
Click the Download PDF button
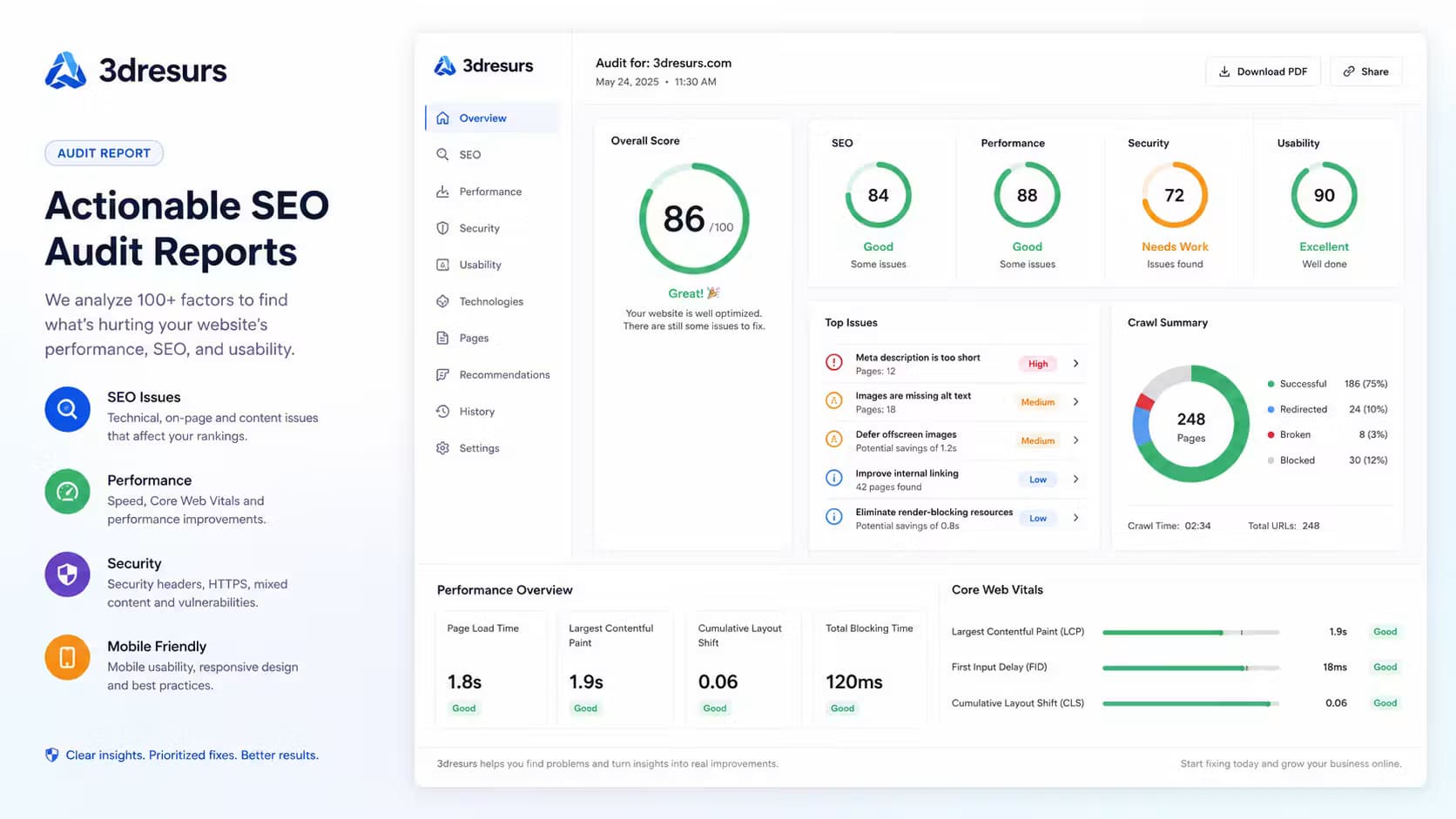point(1263,71)
